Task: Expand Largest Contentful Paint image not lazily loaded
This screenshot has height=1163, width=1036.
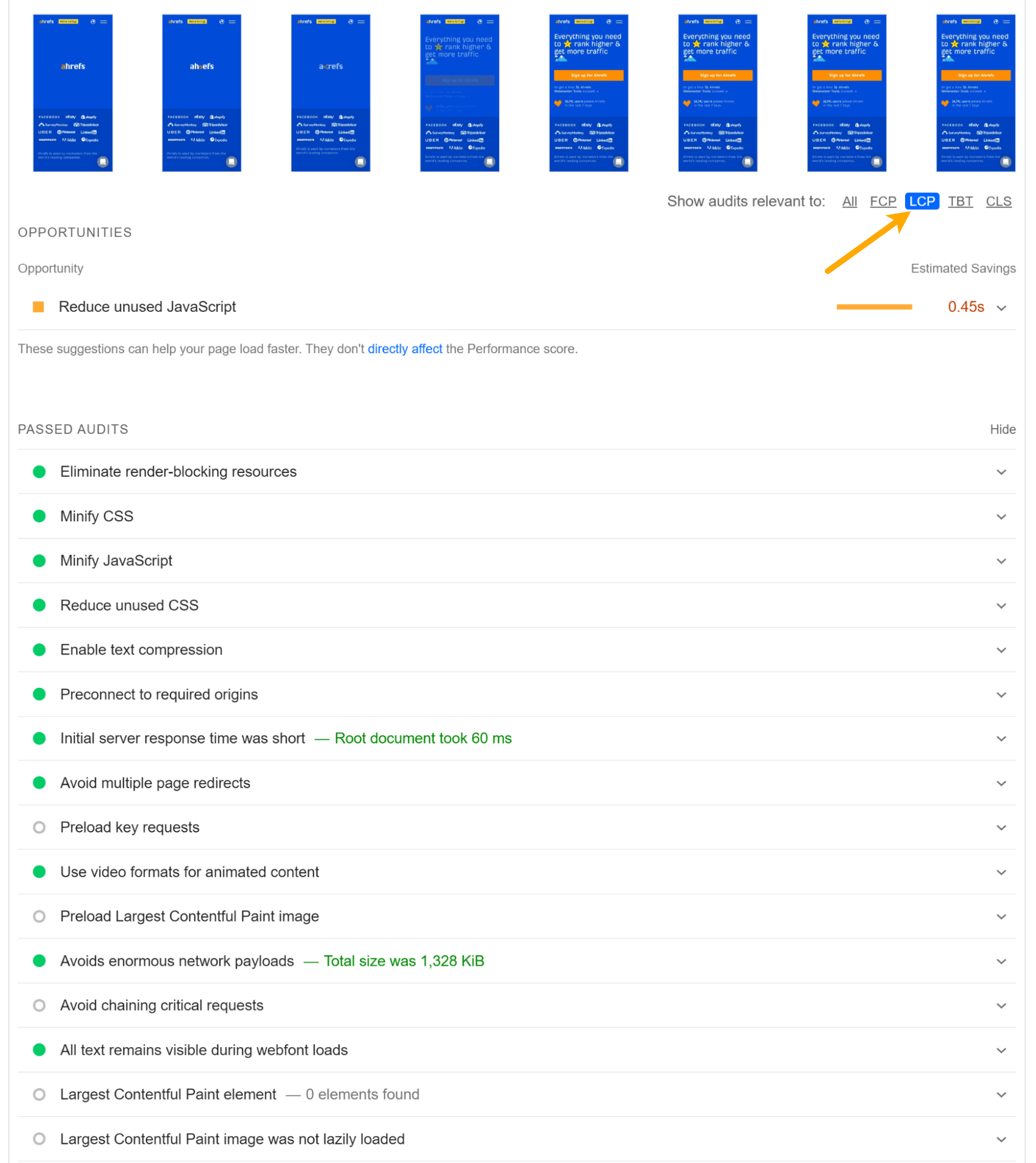Action: pyautogui.click(x=1002, y=1139)
